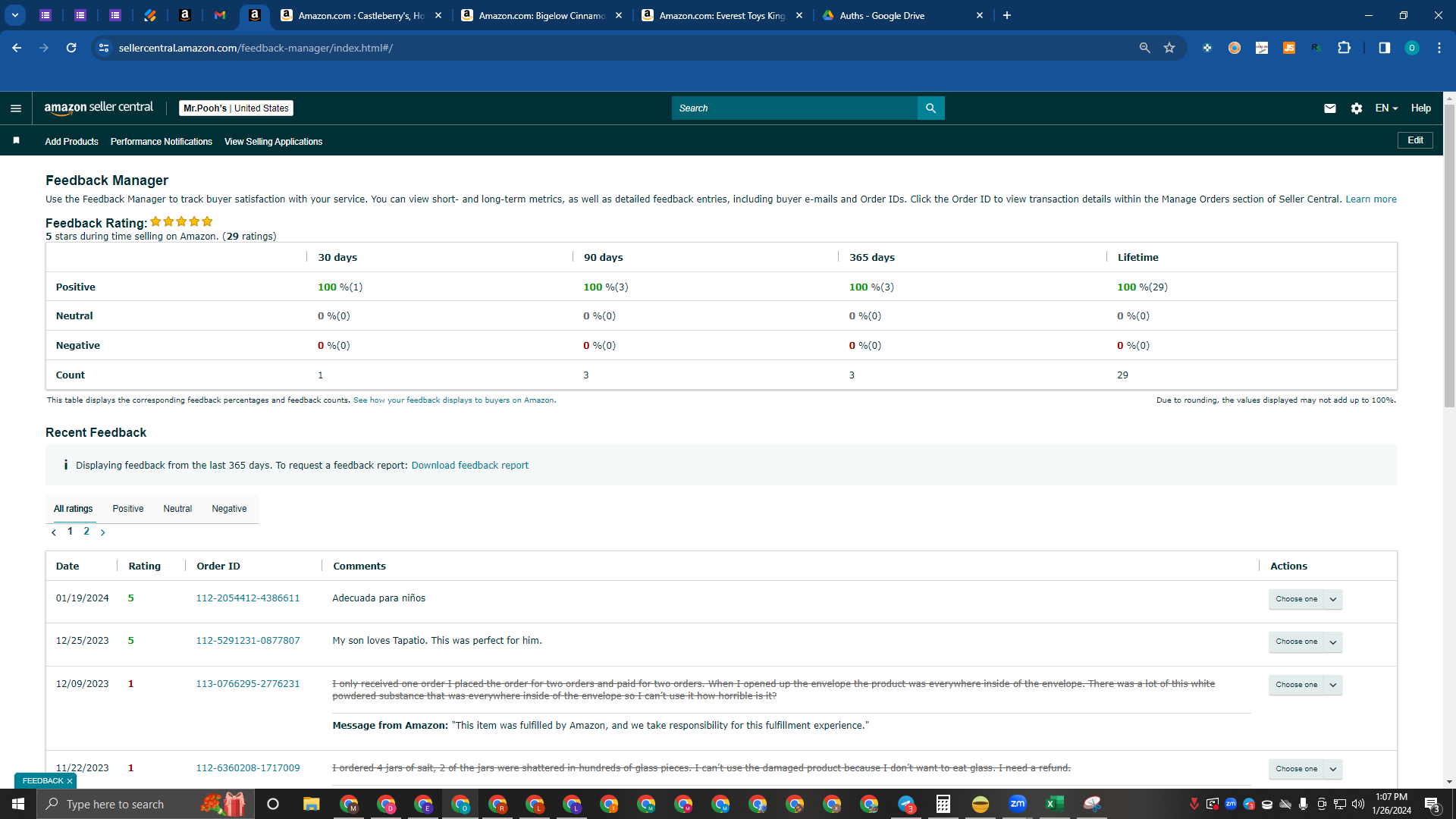Open Zoom from the taskbar

coord(1017,804)
